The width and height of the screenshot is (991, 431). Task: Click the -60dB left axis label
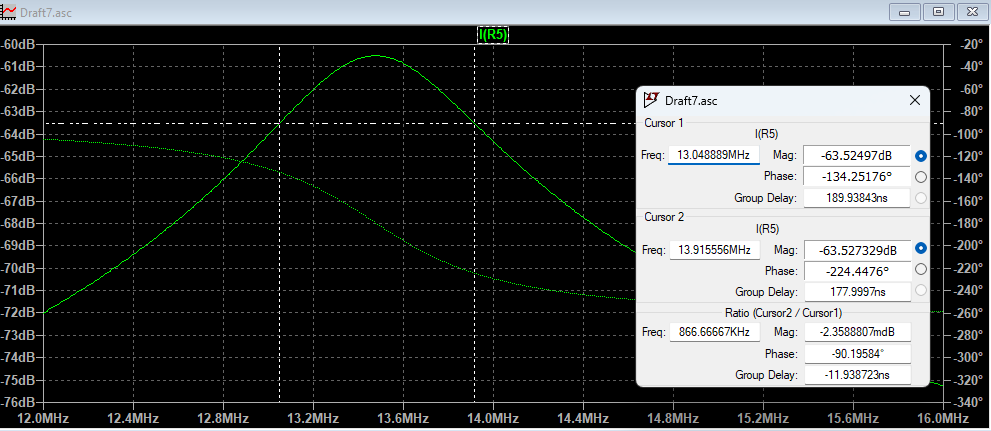click(x=18, y=44)
